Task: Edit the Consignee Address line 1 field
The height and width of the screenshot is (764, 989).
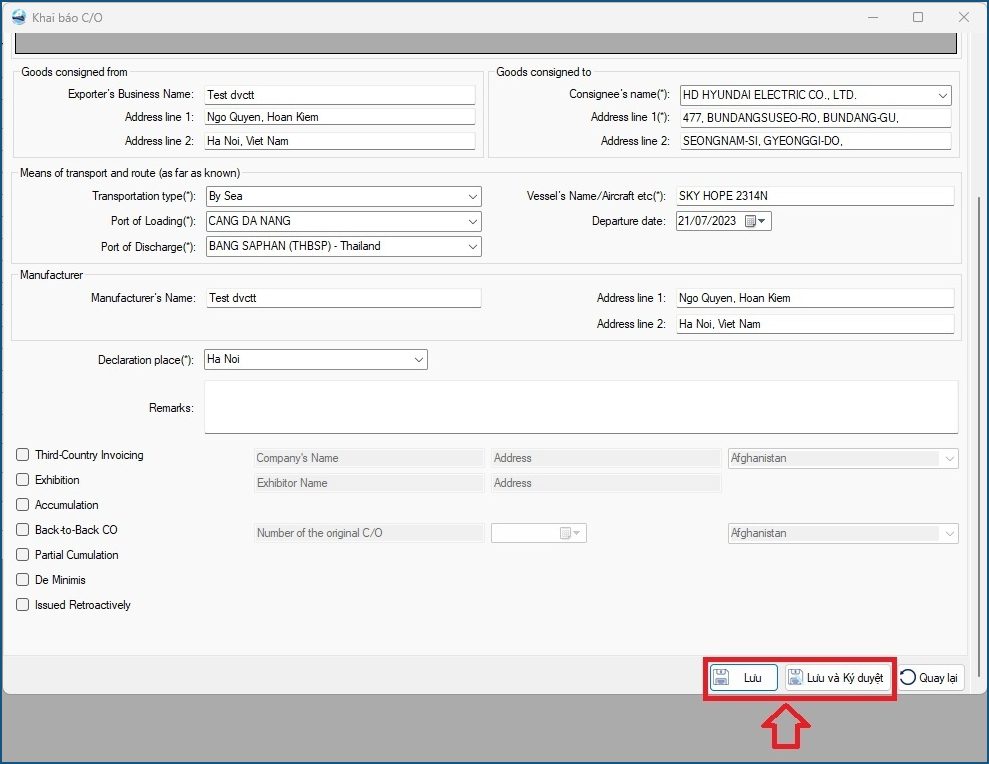Action: pyautogui.click(x=815, y=118)
